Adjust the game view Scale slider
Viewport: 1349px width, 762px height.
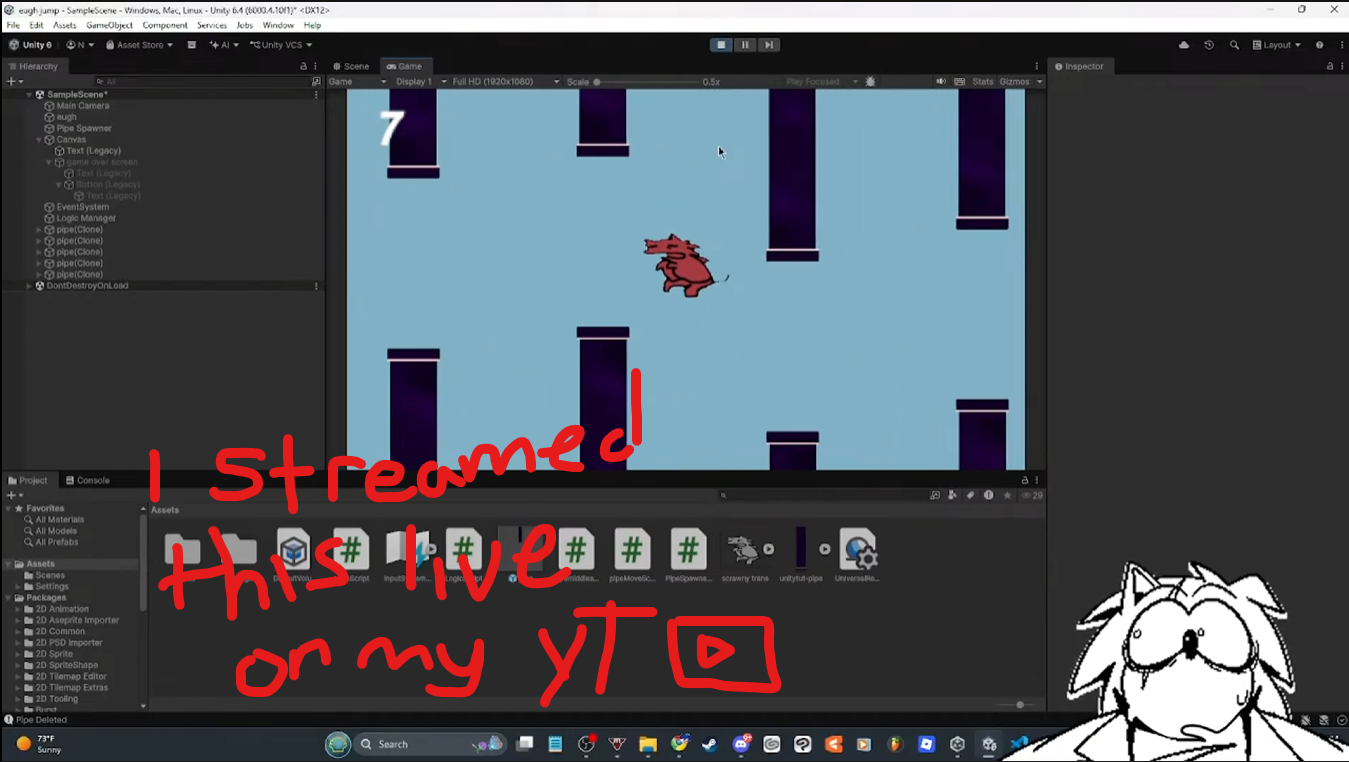646,82
